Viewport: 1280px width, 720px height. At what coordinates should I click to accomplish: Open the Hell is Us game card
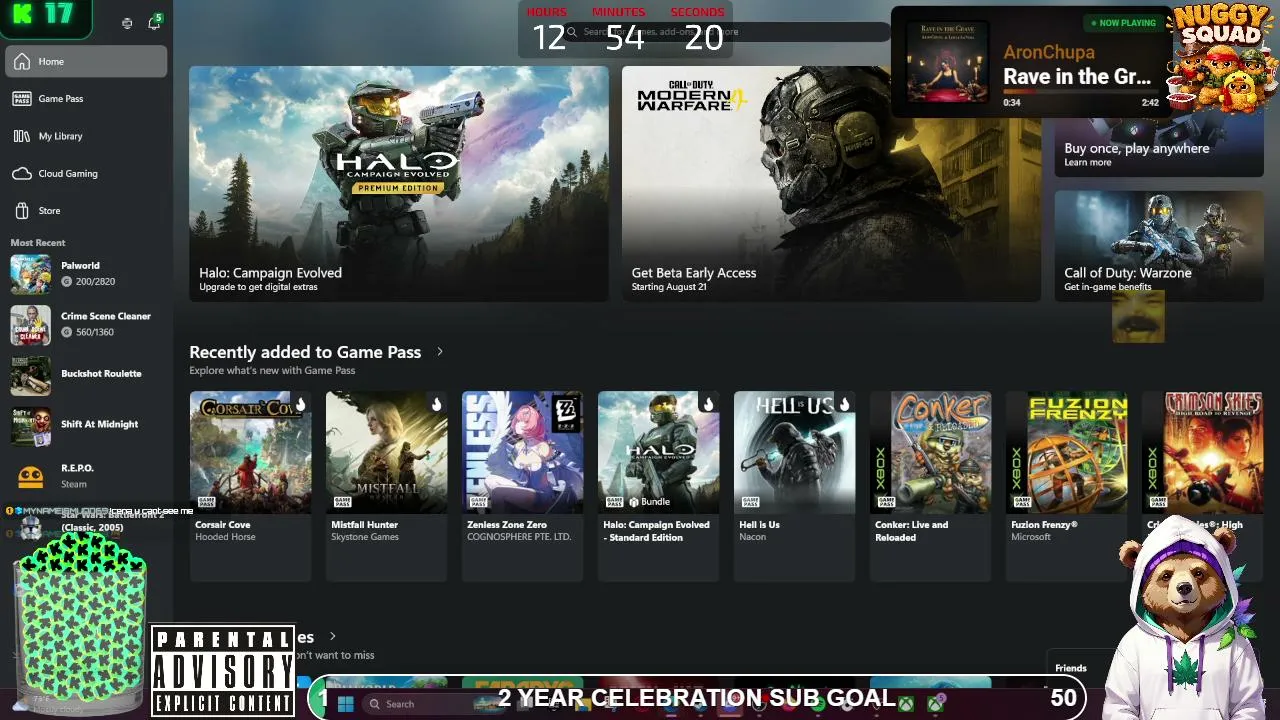795,485
